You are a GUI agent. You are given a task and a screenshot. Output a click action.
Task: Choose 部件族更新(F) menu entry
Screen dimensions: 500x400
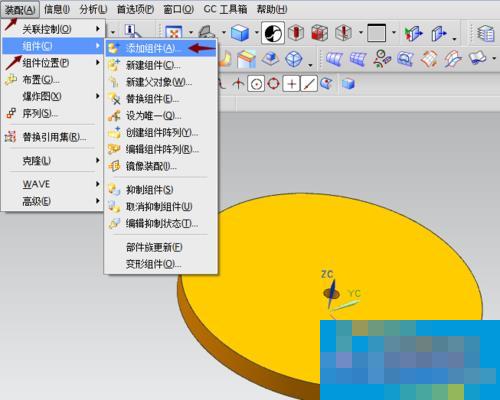pyautogui.click(x=161, y=247)
